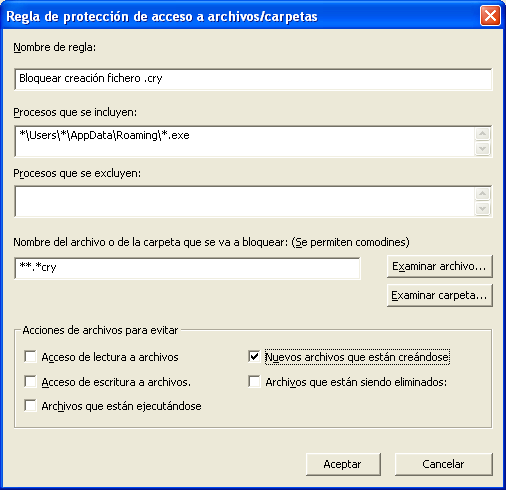Close the file access protection rule dialog
The width and height of the screenshot is (506, 490).
[490, 16]
